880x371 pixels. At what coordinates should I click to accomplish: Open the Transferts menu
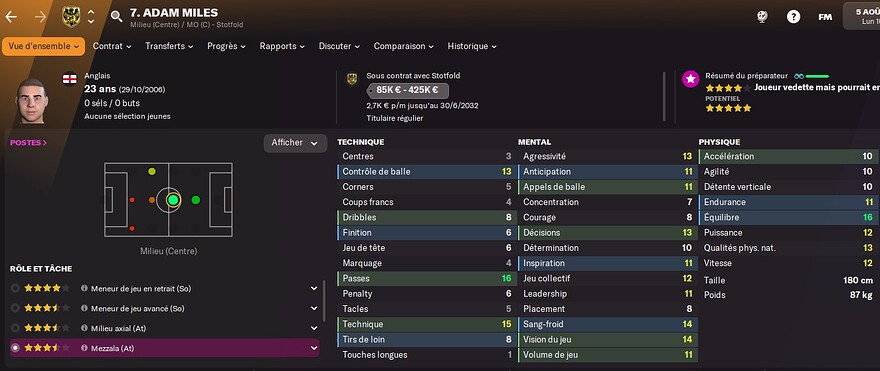169,47
